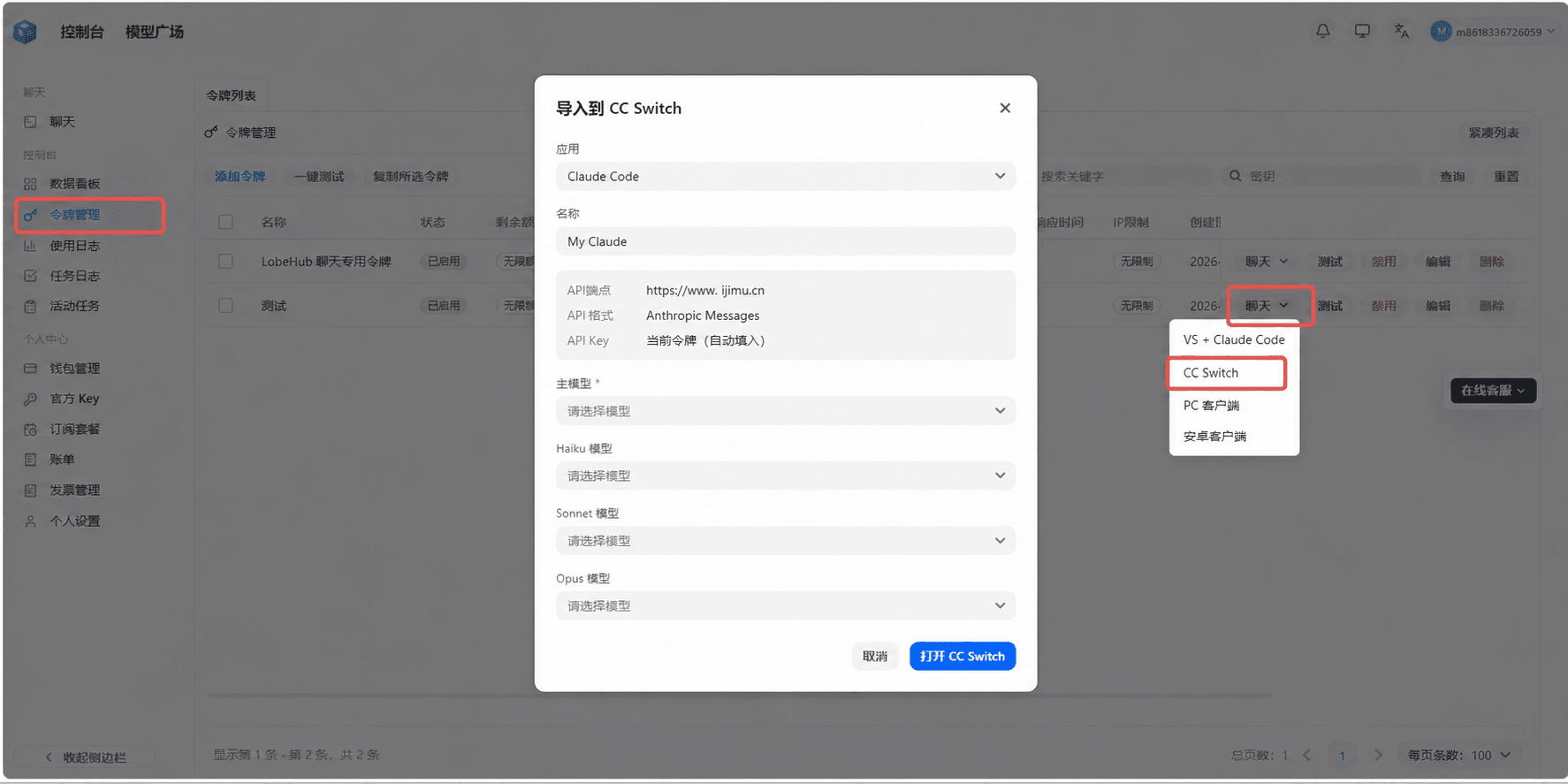
Task: Click the 名称 My Claude input field
Action: tap(786, 241)
